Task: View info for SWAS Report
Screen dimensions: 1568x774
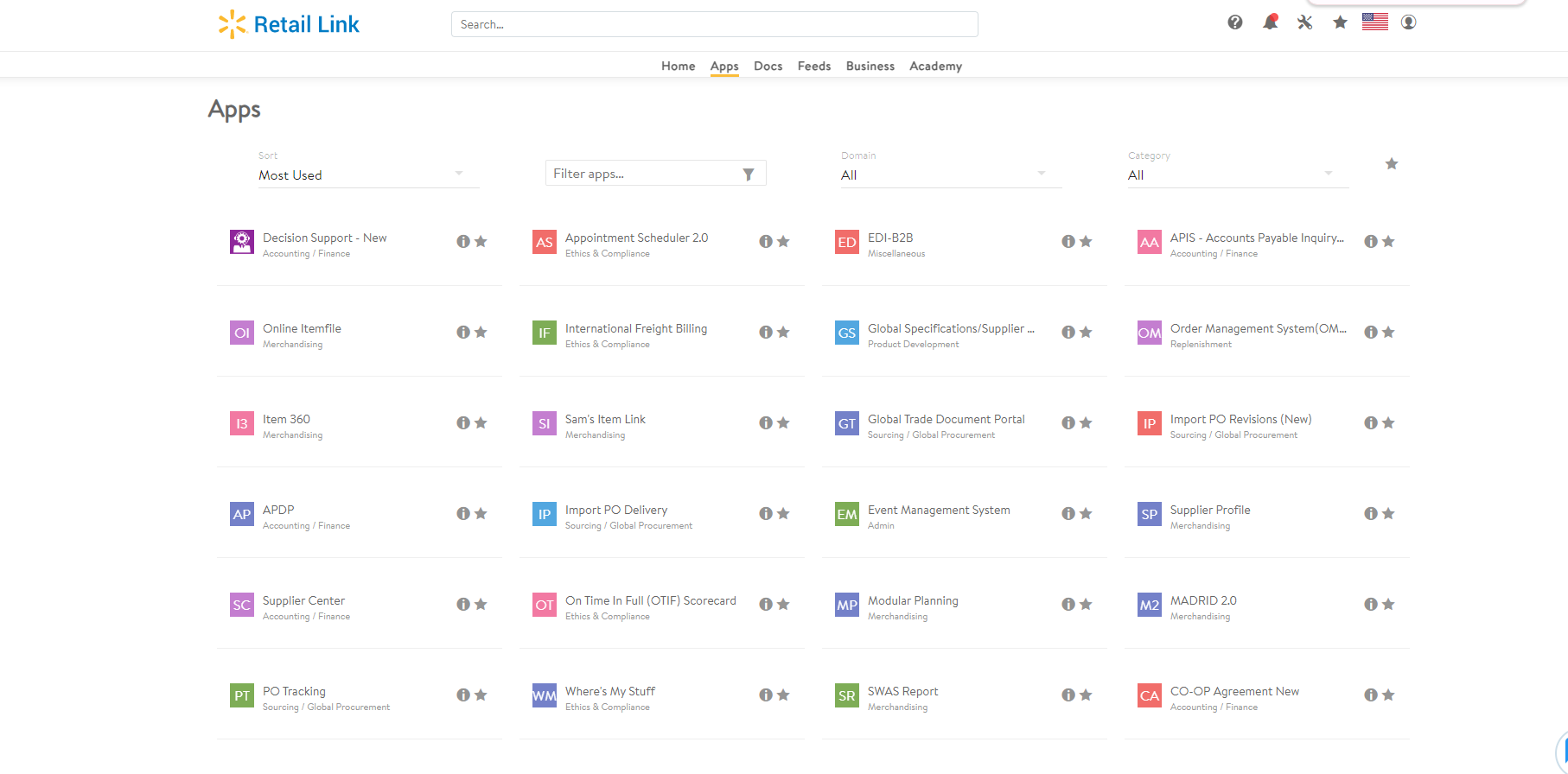Action: point(1068,695)
